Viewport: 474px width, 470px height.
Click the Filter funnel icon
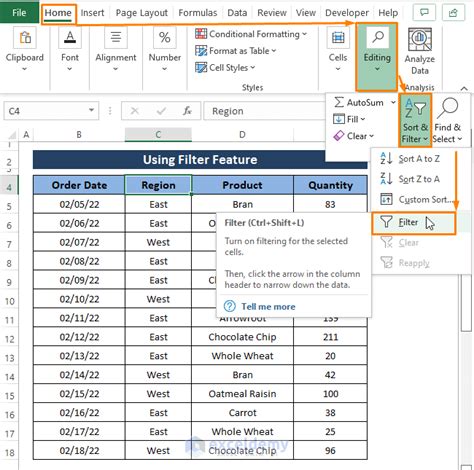click(386, 222)
